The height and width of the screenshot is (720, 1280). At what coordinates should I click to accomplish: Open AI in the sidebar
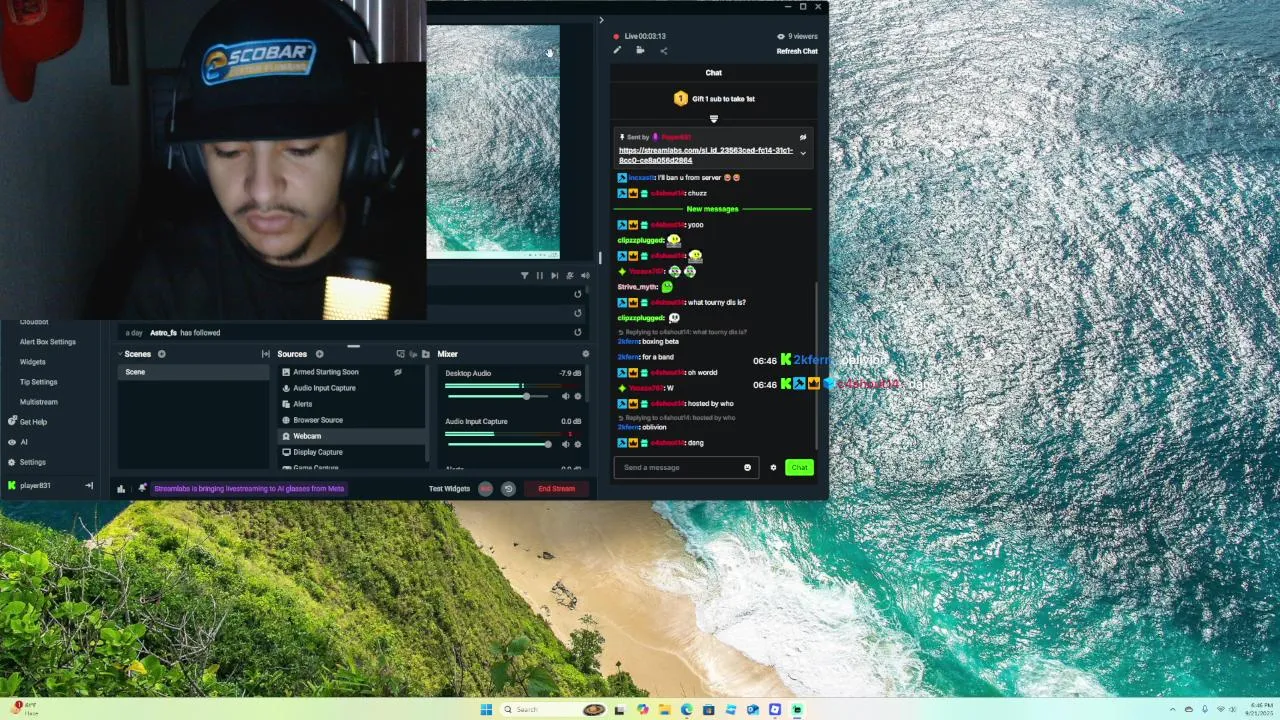point(18,442)
